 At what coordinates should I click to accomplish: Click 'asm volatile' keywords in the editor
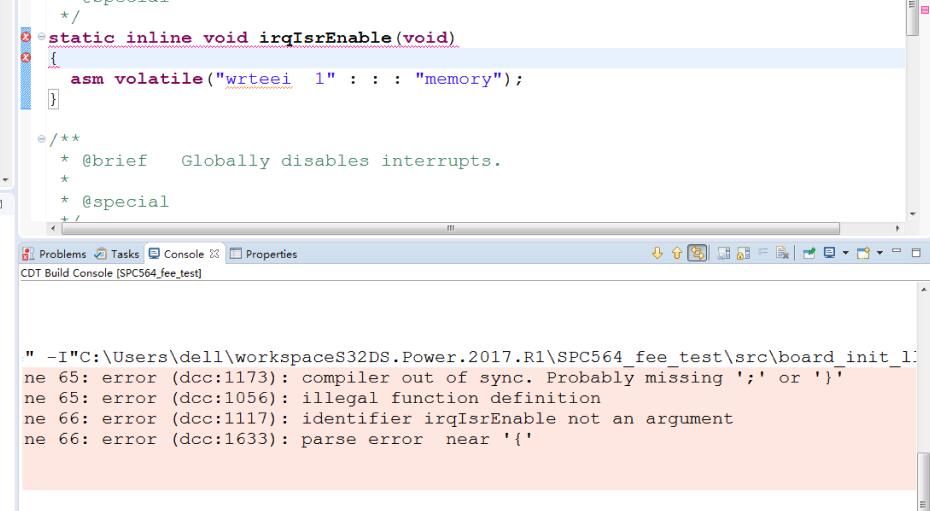pyautogui.click(x=136, y=79)
